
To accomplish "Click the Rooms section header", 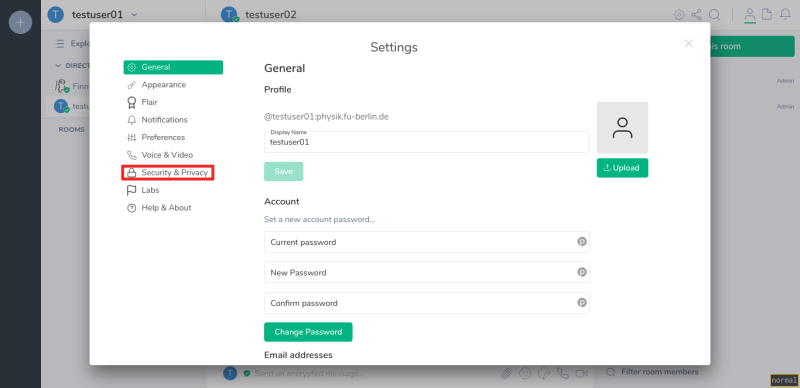I will coord(71,130).
